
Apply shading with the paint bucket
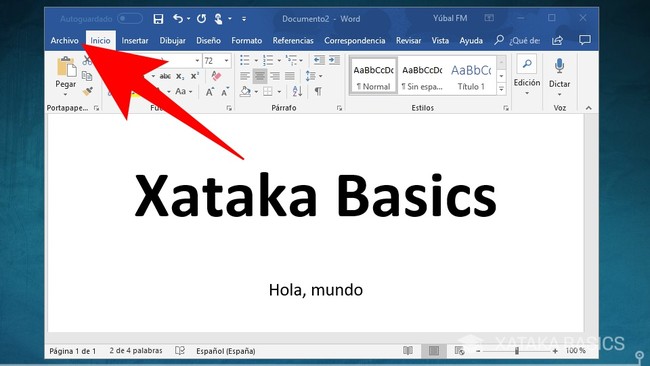[x=245, y=91]
